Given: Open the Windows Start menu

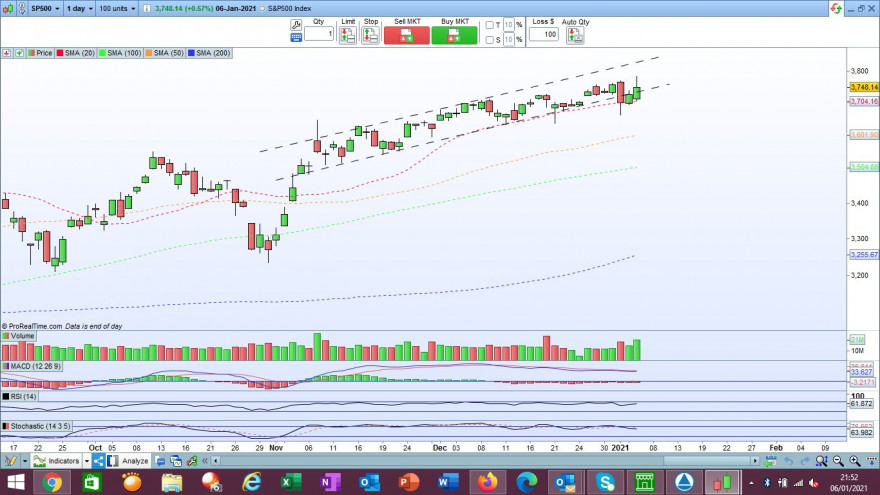Looking at the screenshot, I should coord(16,483).
